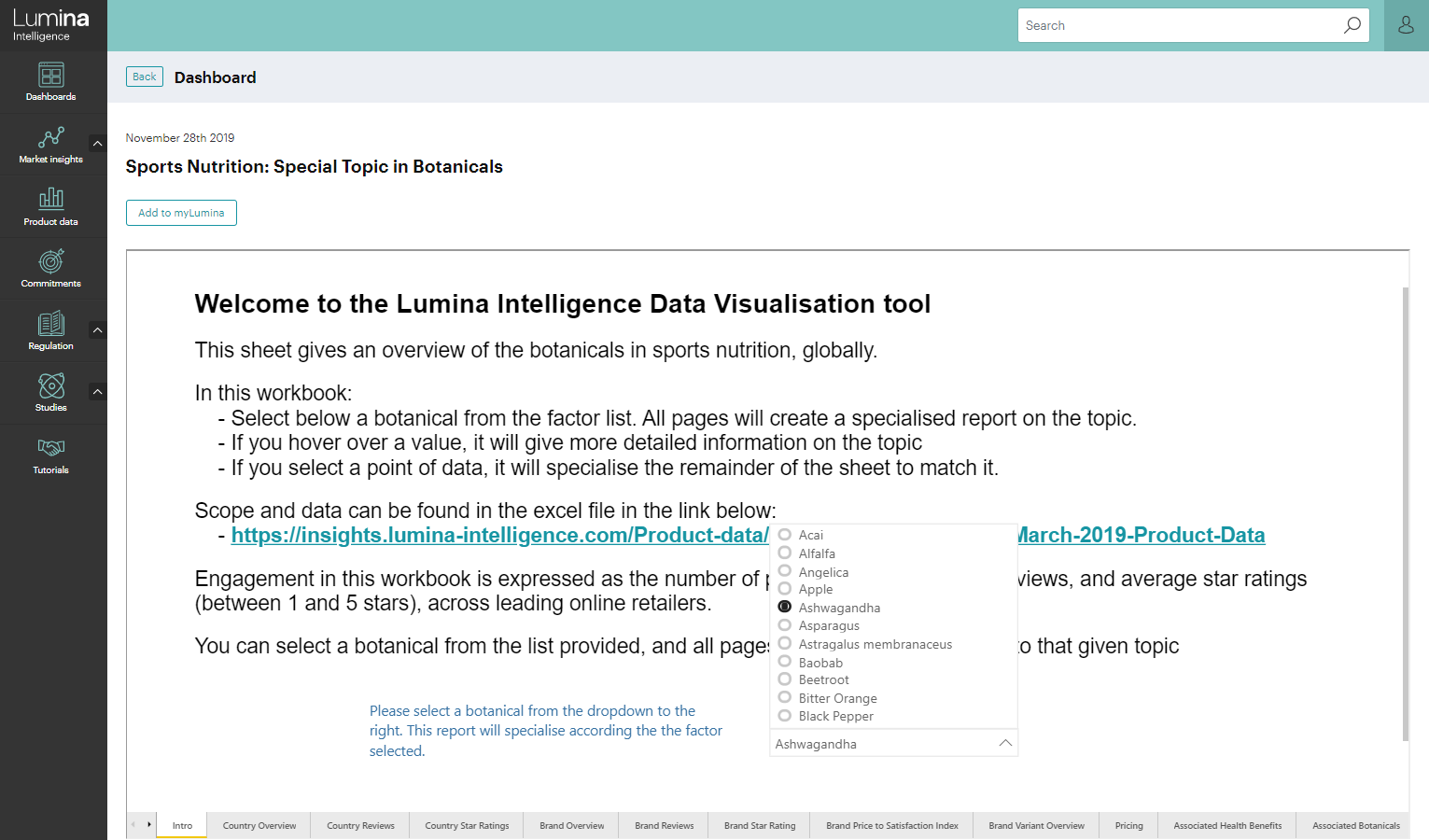This screenshot has width=1429, height=840.
Task: Choose Beetroot in the botanical list
Action: 785,679
